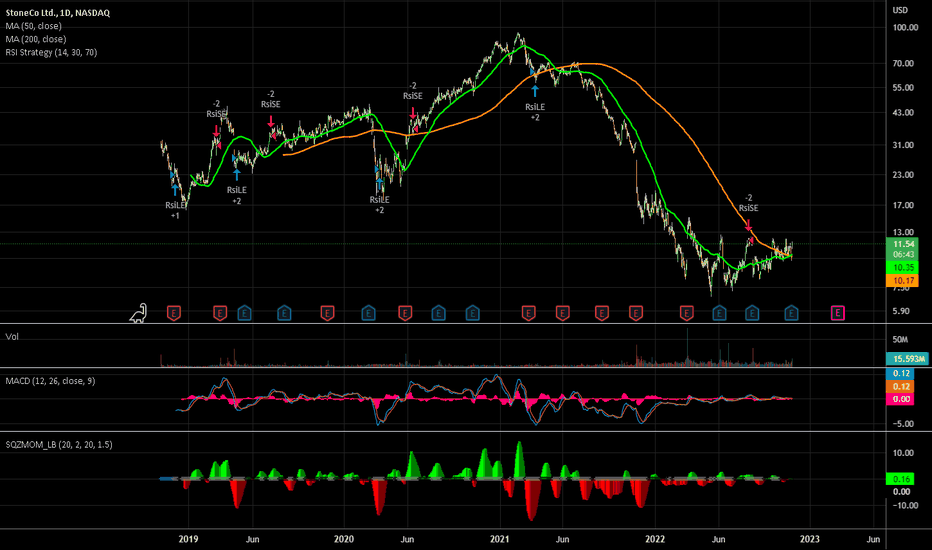Click the dinosaur icon on the chart
Viewport: 932px width, 550px height.
click(138, 313)
